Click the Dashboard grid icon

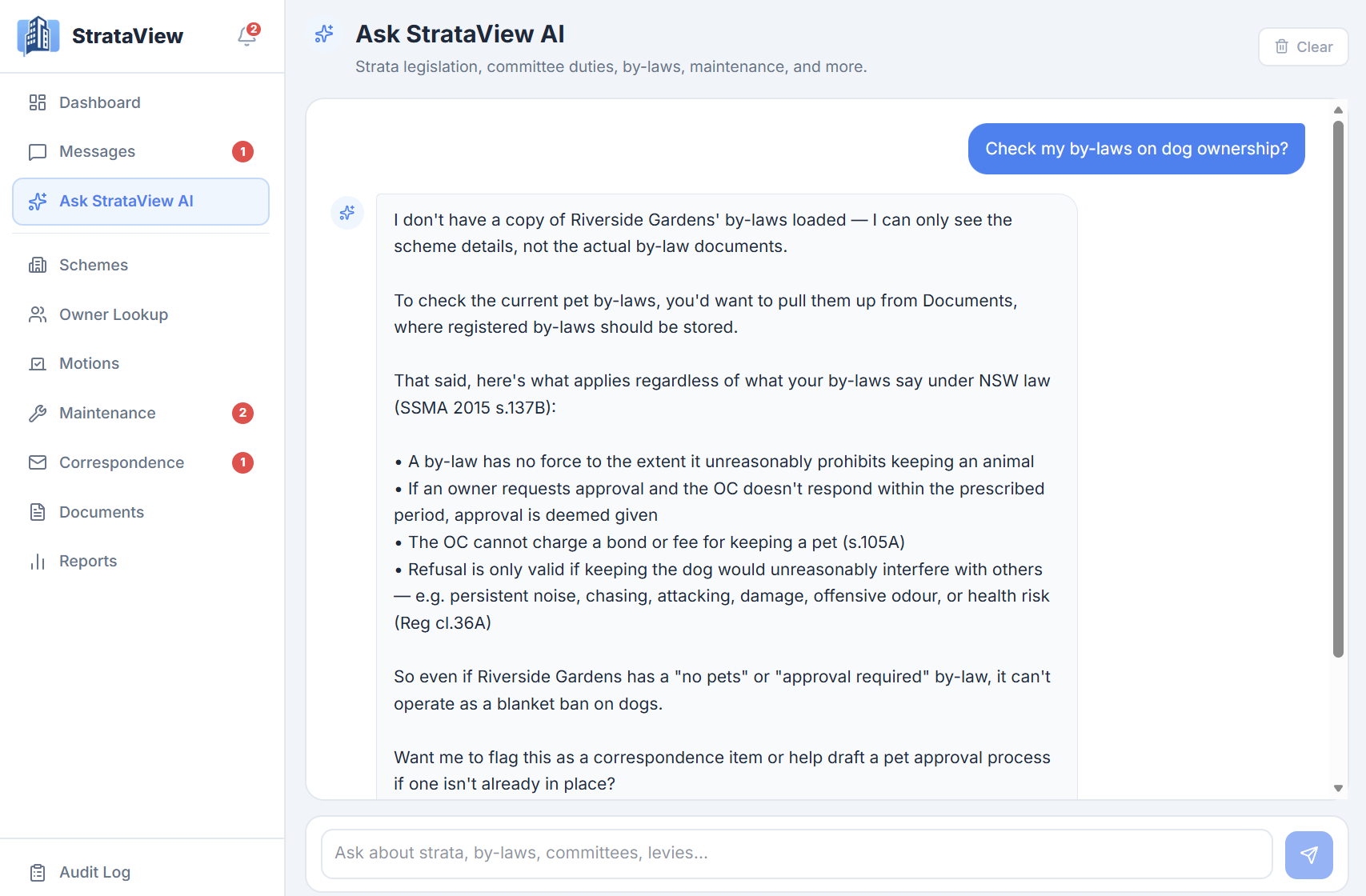click(x=38, y=102)
